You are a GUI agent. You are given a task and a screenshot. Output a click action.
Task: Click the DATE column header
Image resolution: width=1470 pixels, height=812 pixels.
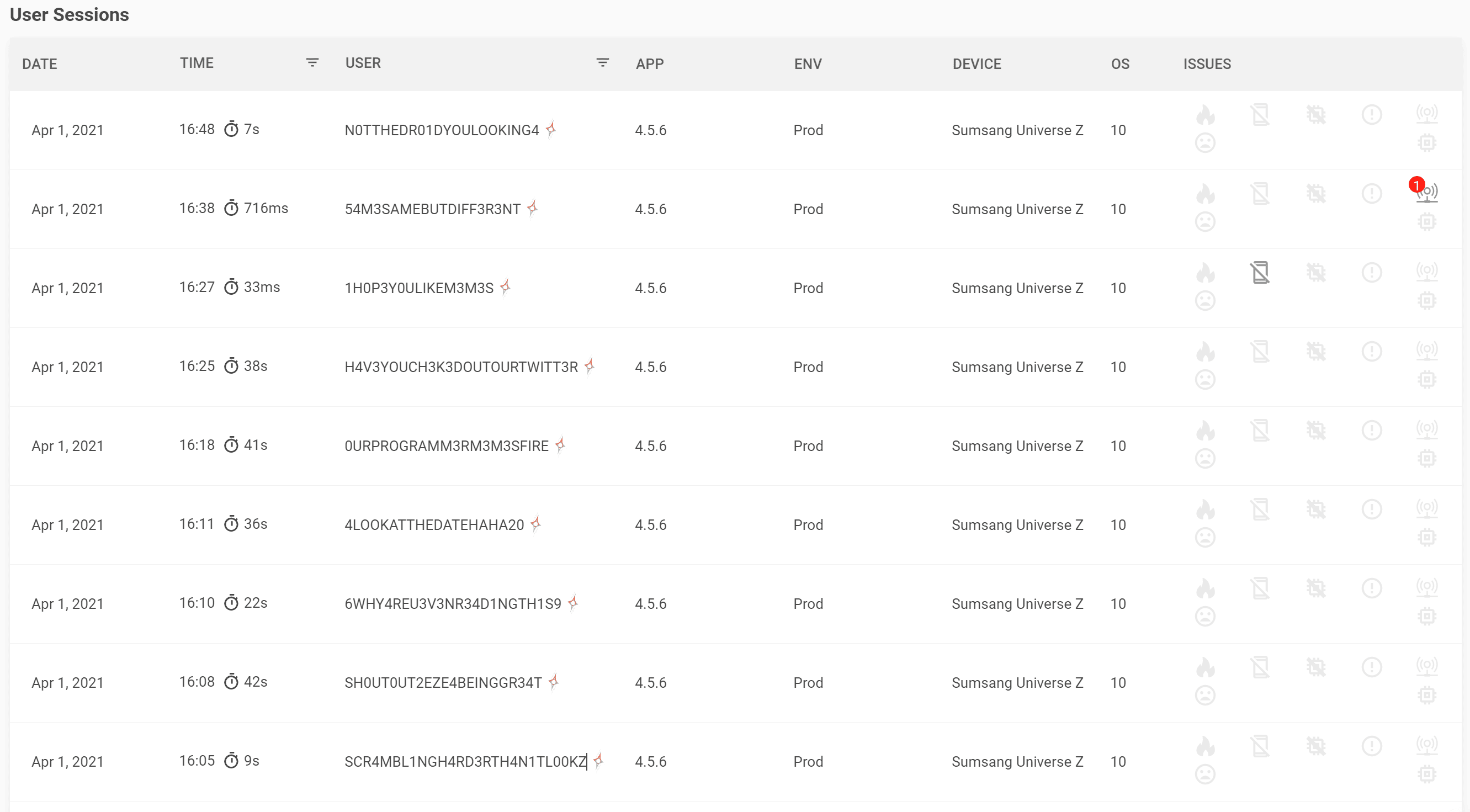39,63
